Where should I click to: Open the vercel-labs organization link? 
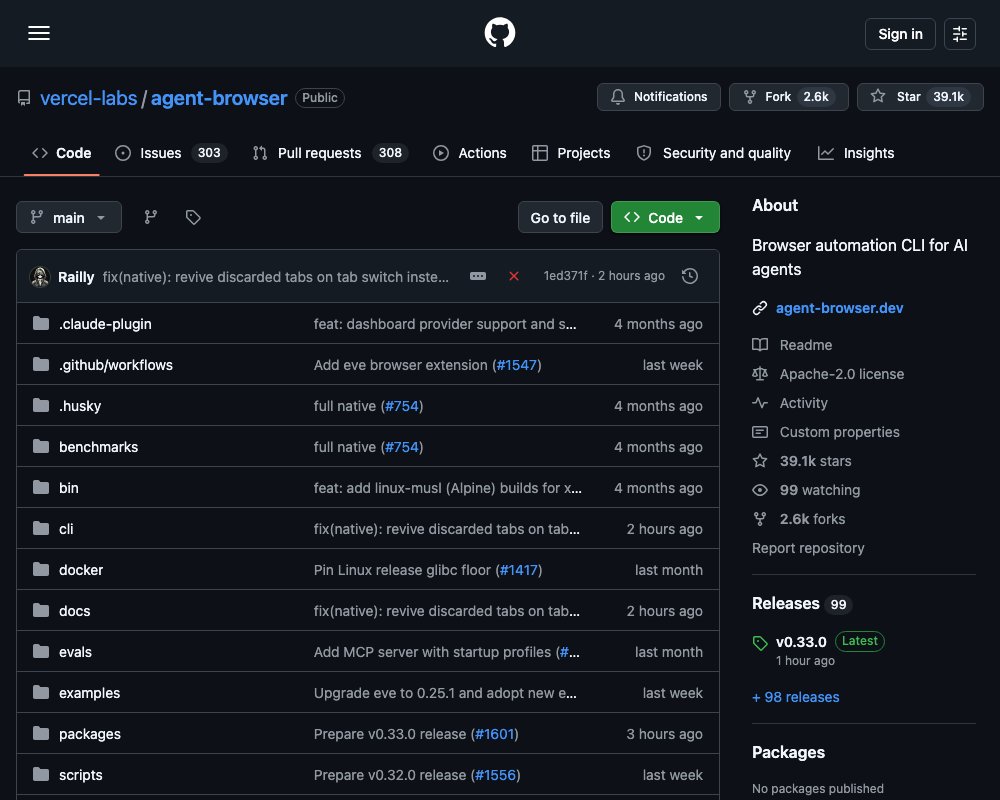click(x=89, y=98)
